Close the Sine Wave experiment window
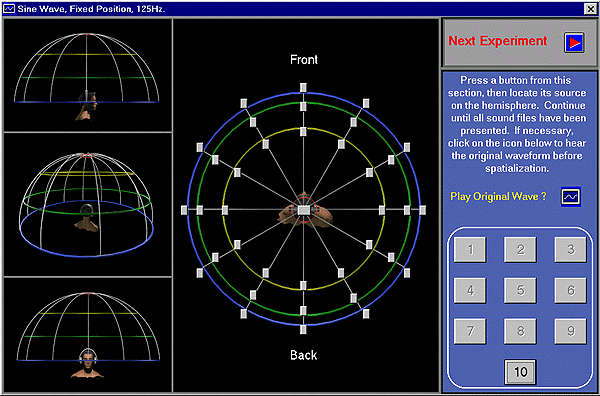This screenshot has width=600, height=396. pyautogui.click(x=590, y=9)
